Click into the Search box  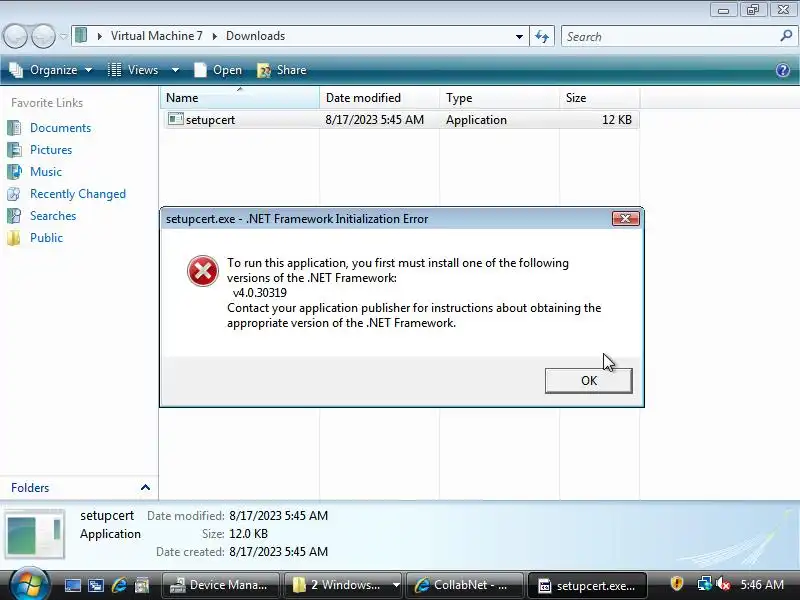(671, 37)
